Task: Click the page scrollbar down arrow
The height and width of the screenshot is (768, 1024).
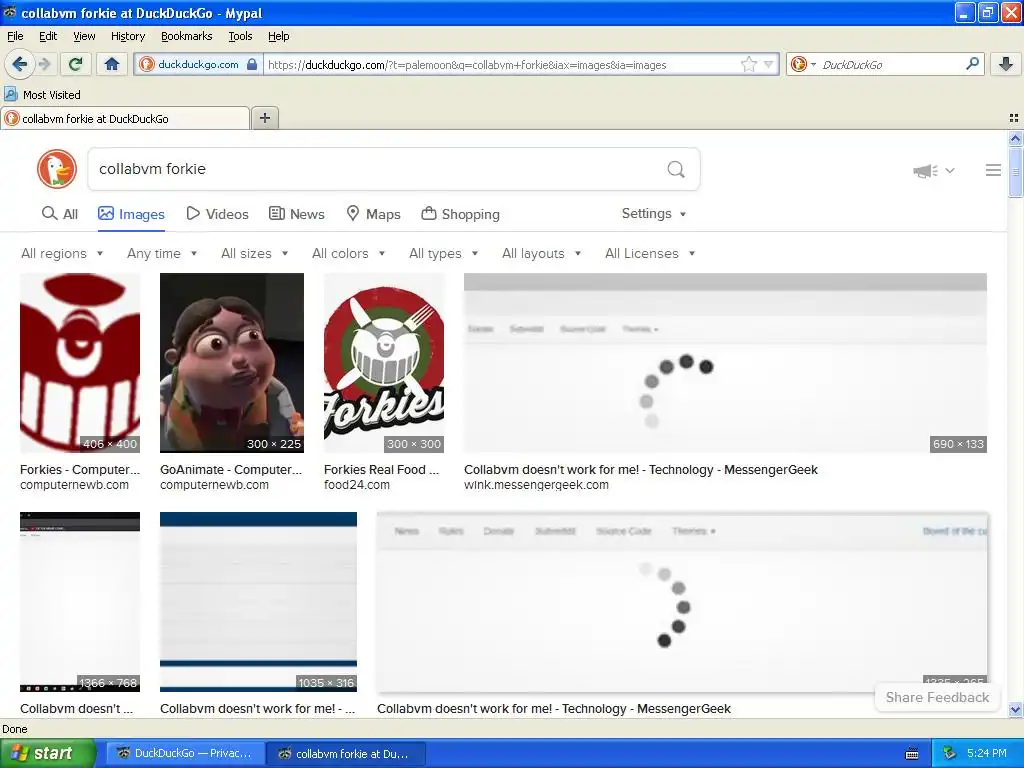Action: [1015, 709]
